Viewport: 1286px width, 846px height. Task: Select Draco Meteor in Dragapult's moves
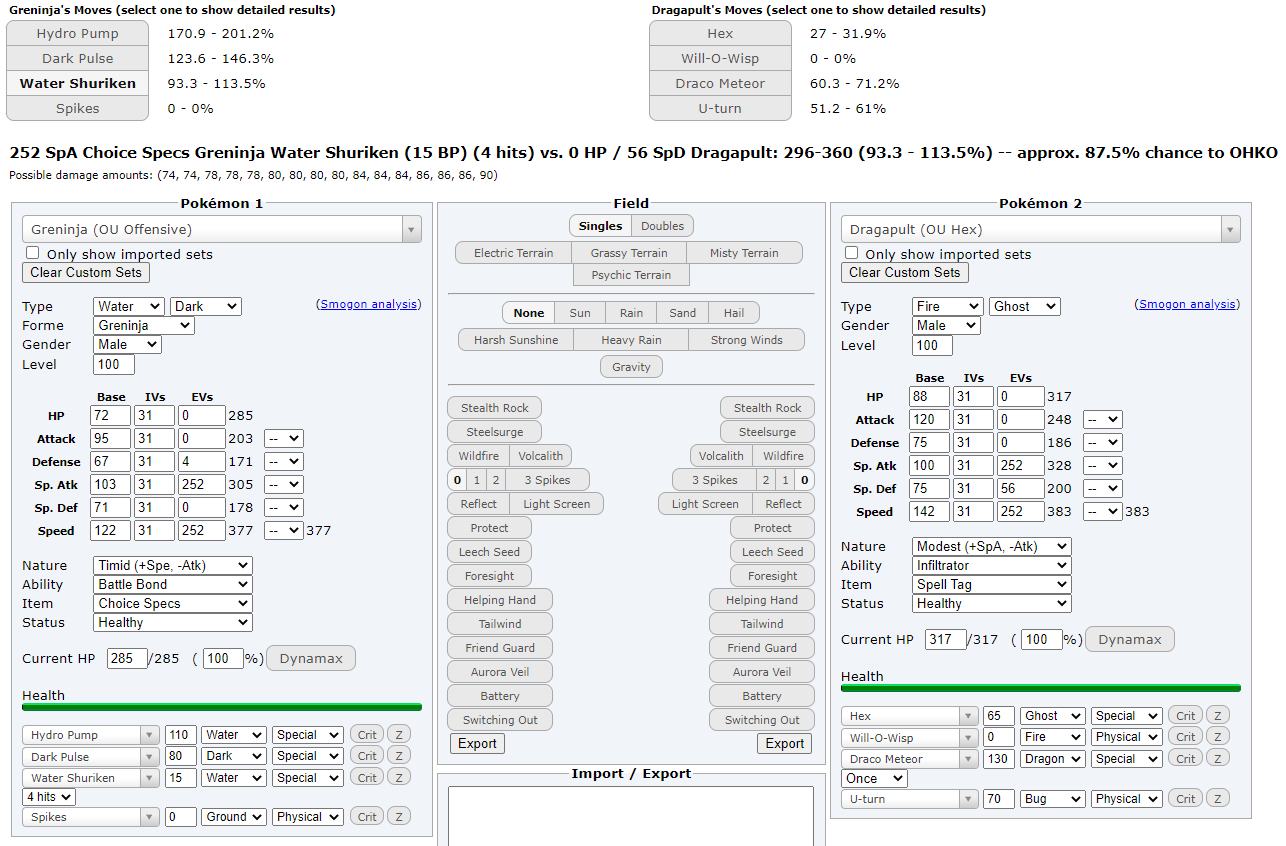pos(720,83)
